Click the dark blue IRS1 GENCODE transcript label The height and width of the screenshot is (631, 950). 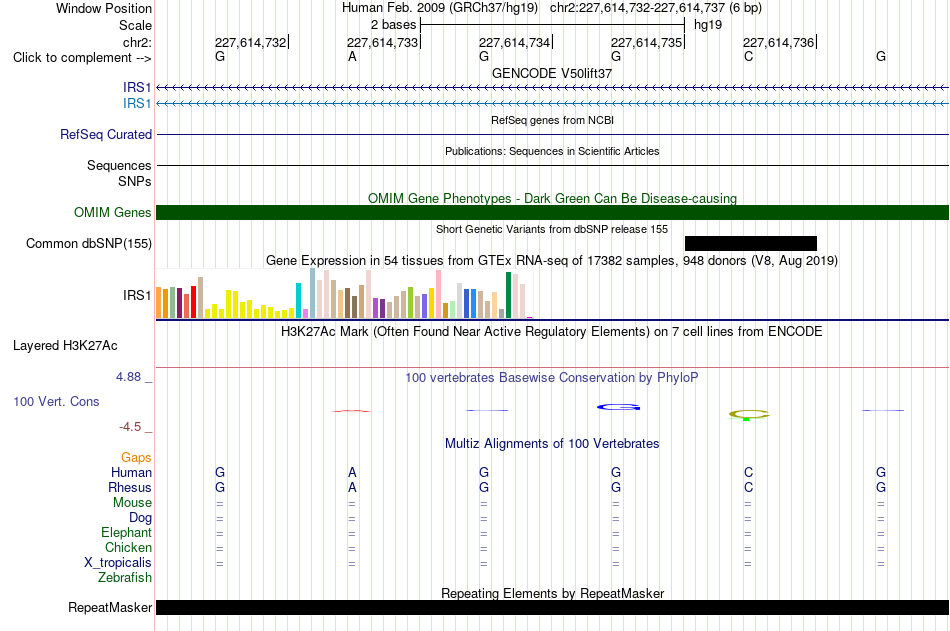(x=137, y=88)
